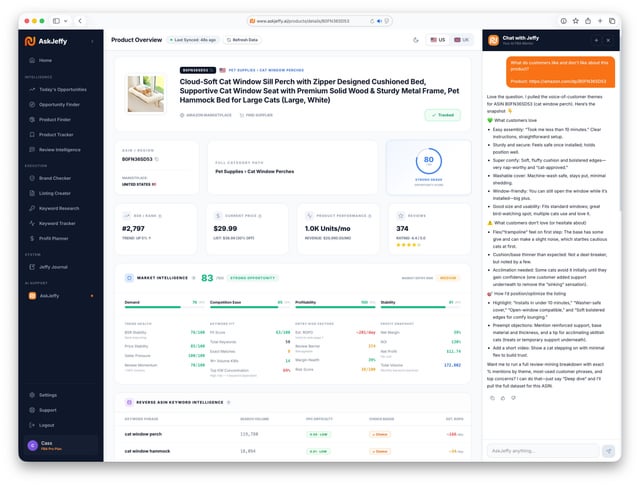This screenshot has height=486, width=640.
Task: Toggle the Tracked button
Action: click(443, 115)
